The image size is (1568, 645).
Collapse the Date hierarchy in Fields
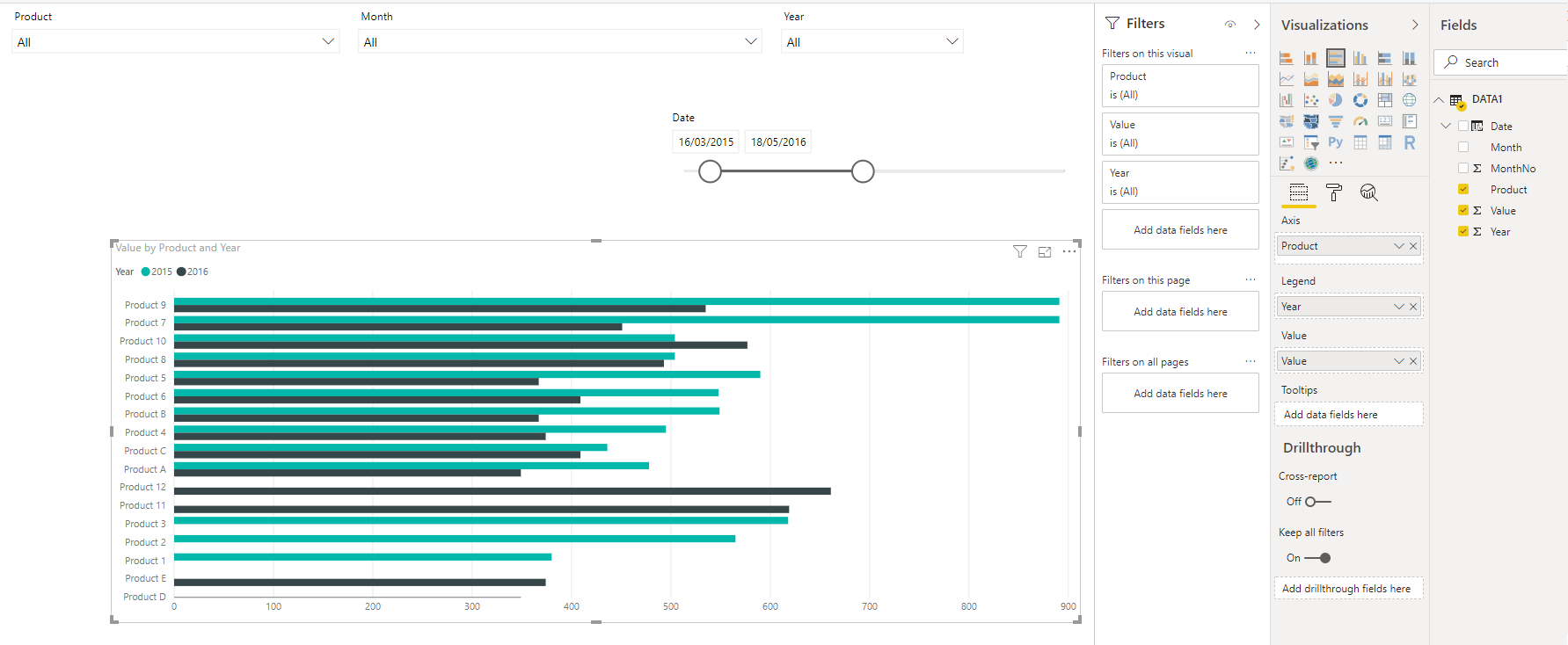(x=1446, y=126)
